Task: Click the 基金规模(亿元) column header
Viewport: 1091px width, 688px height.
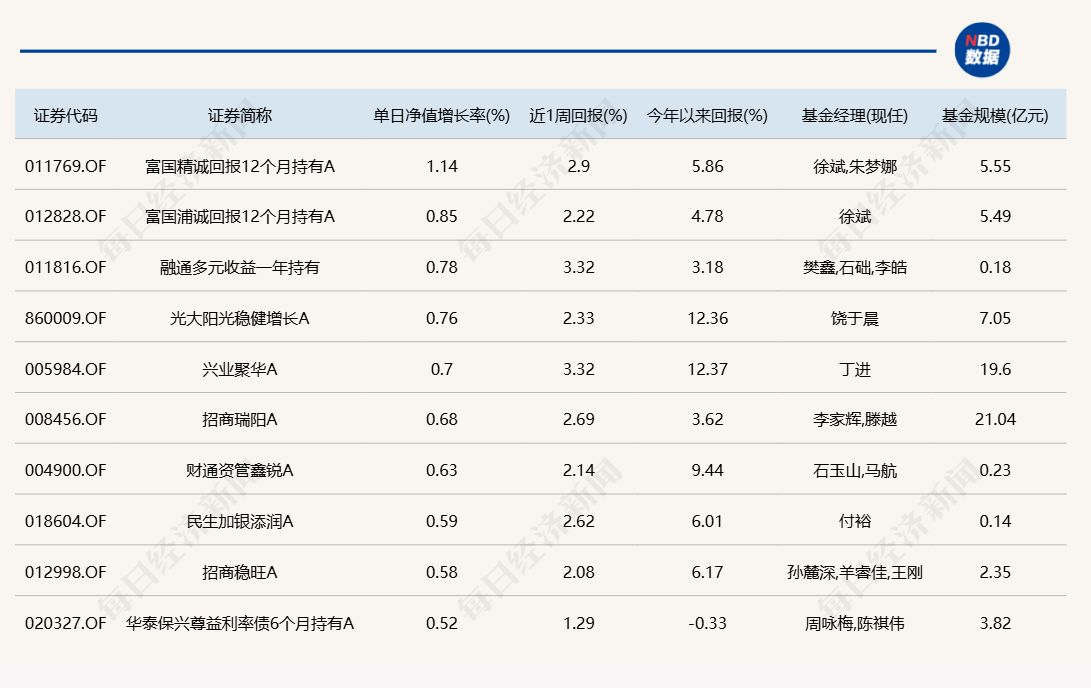Action: [995, 115]
